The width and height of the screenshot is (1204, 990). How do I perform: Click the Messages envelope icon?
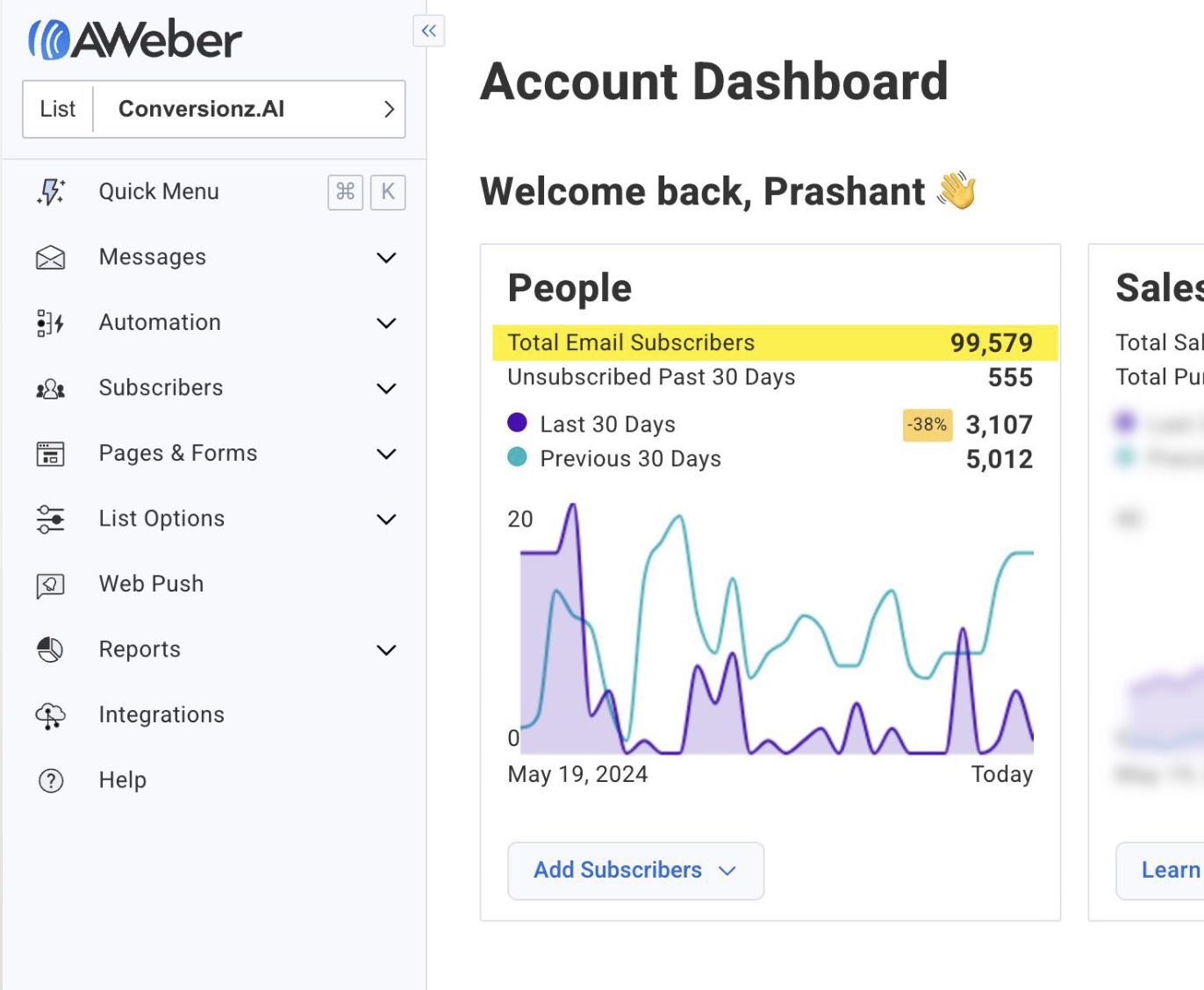click(50, 257)
